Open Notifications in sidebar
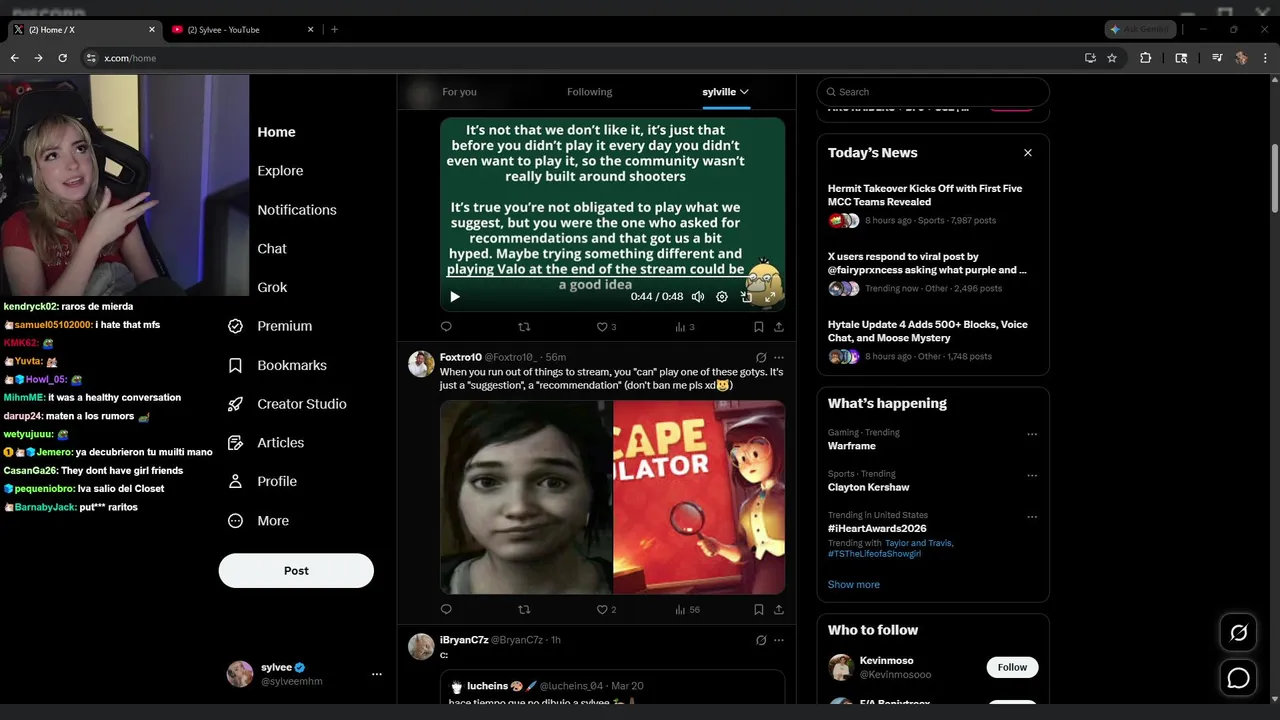Image resolution: width=1280 pixels, height=720 pixels. tap(297, 210)
